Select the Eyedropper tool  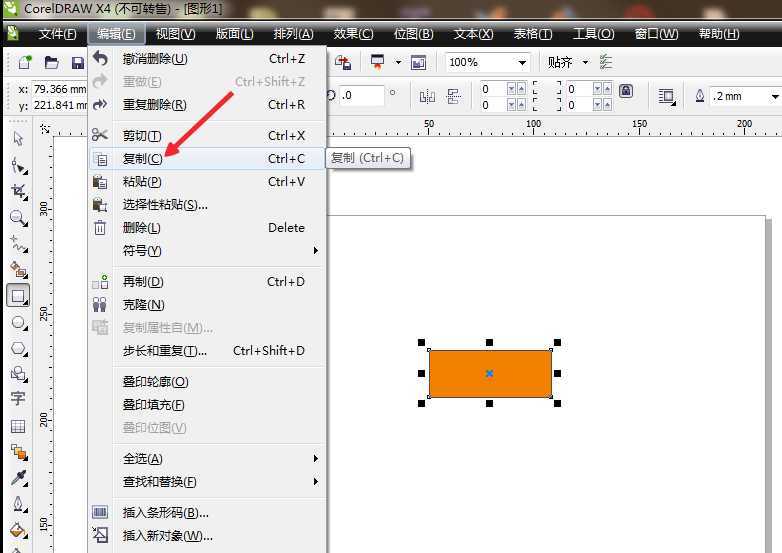click(x=18, y=478)
